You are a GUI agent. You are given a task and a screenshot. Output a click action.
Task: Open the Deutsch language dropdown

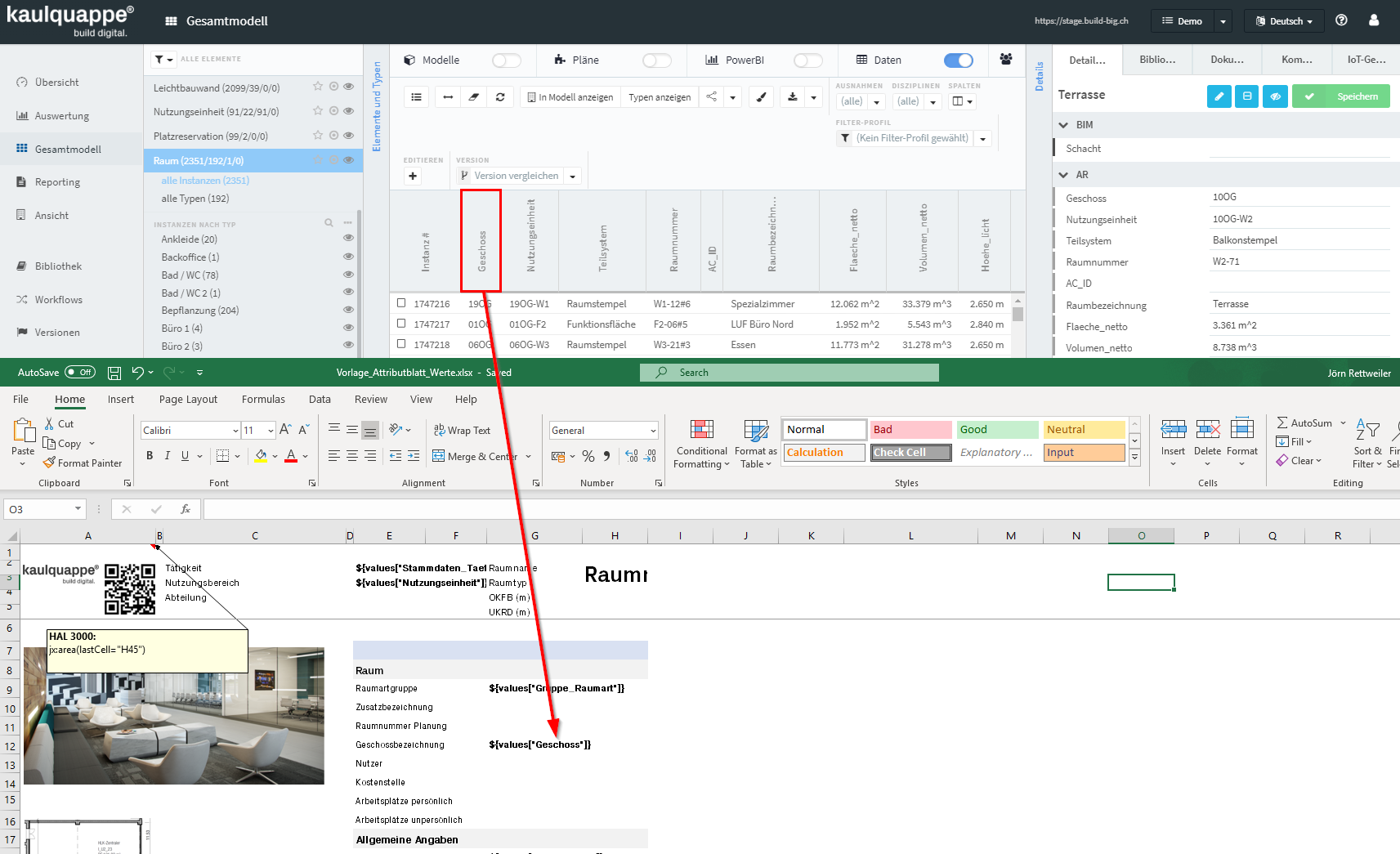[x=1284, y=21]
